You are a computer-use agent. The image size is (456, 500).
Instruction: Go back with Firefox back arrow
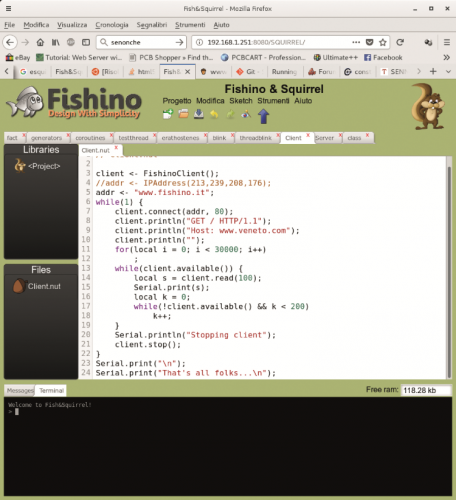(x=10, y=42)
